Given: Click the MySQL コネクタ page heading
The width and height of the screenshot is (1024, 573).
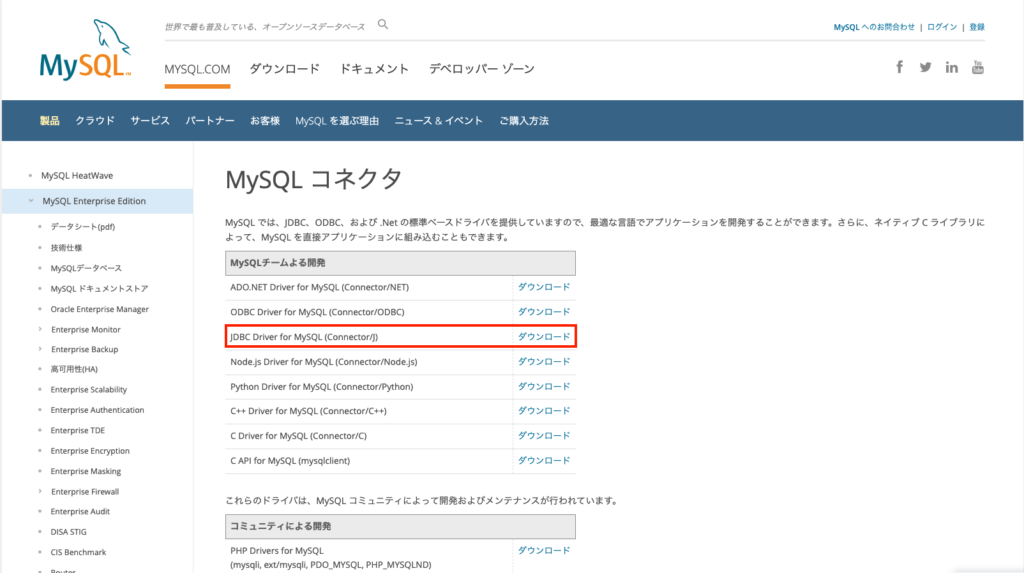Looking at the screenshot, I should 313,179.
